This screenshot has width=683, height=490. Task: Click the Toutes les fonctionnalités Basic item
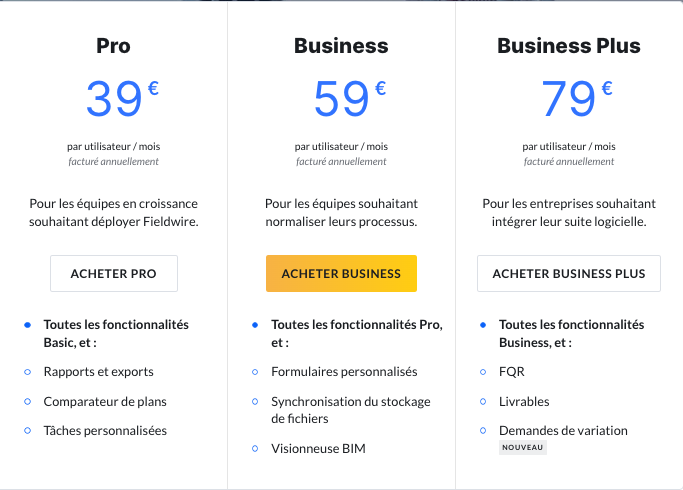(116, 332)
